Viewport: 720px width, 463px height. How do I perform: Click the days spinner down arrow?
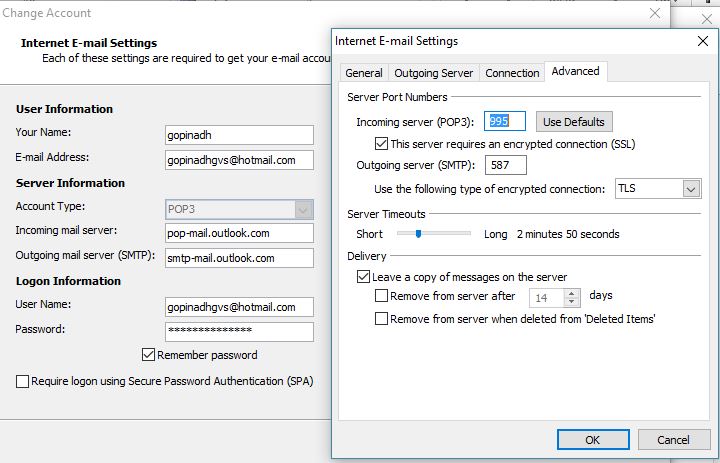(572, 301)
